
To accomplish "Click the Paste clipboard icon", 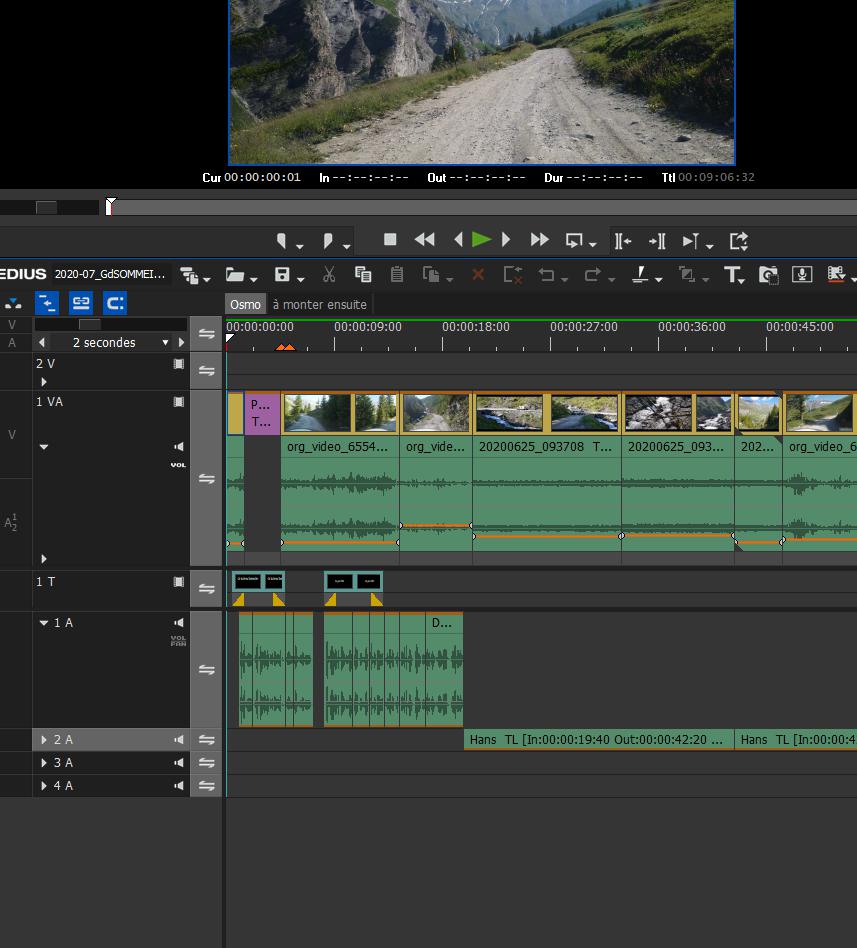I will [397, 275].
